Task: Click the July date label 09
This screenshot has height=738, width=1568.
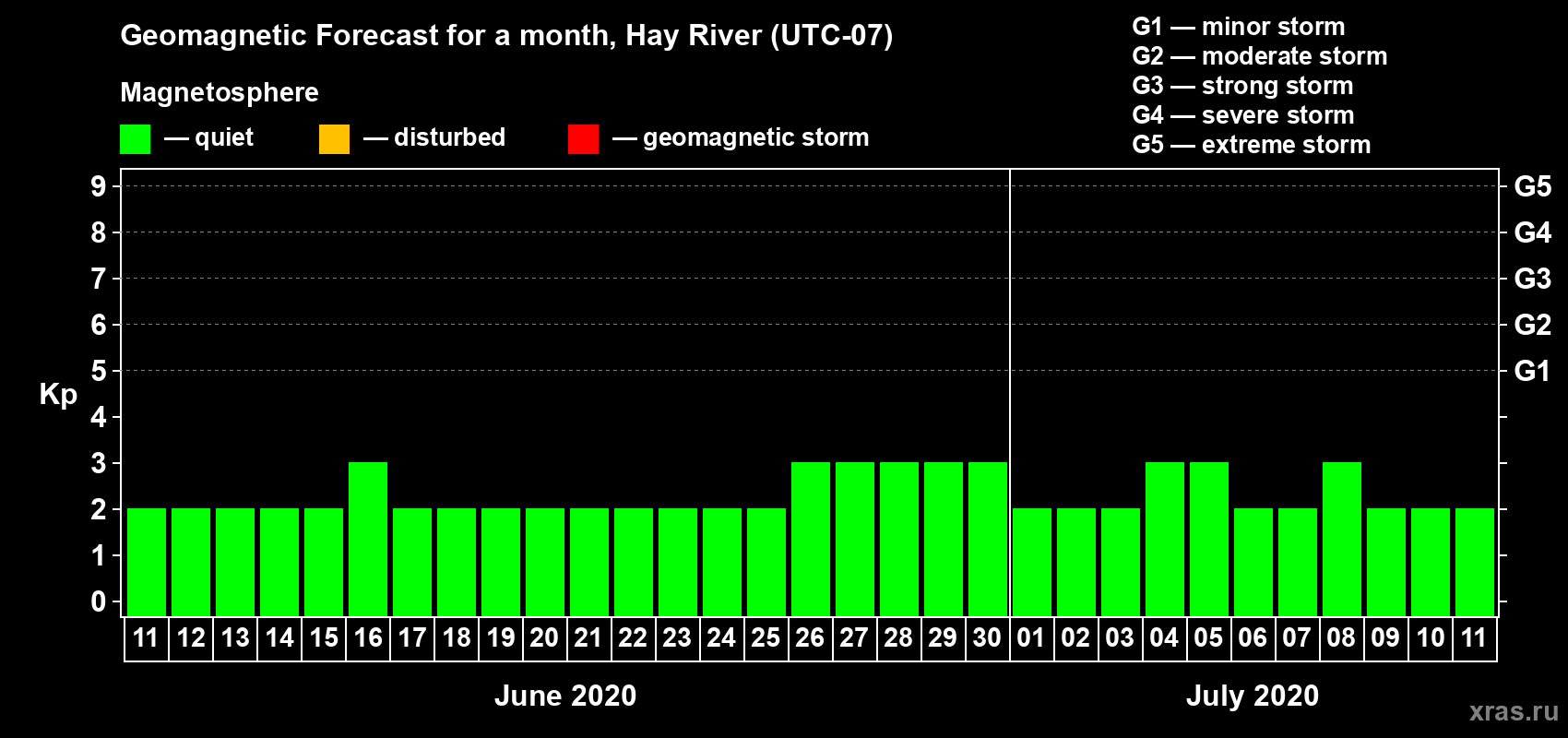Action: pyautogui.click(x=1385, y=637)
